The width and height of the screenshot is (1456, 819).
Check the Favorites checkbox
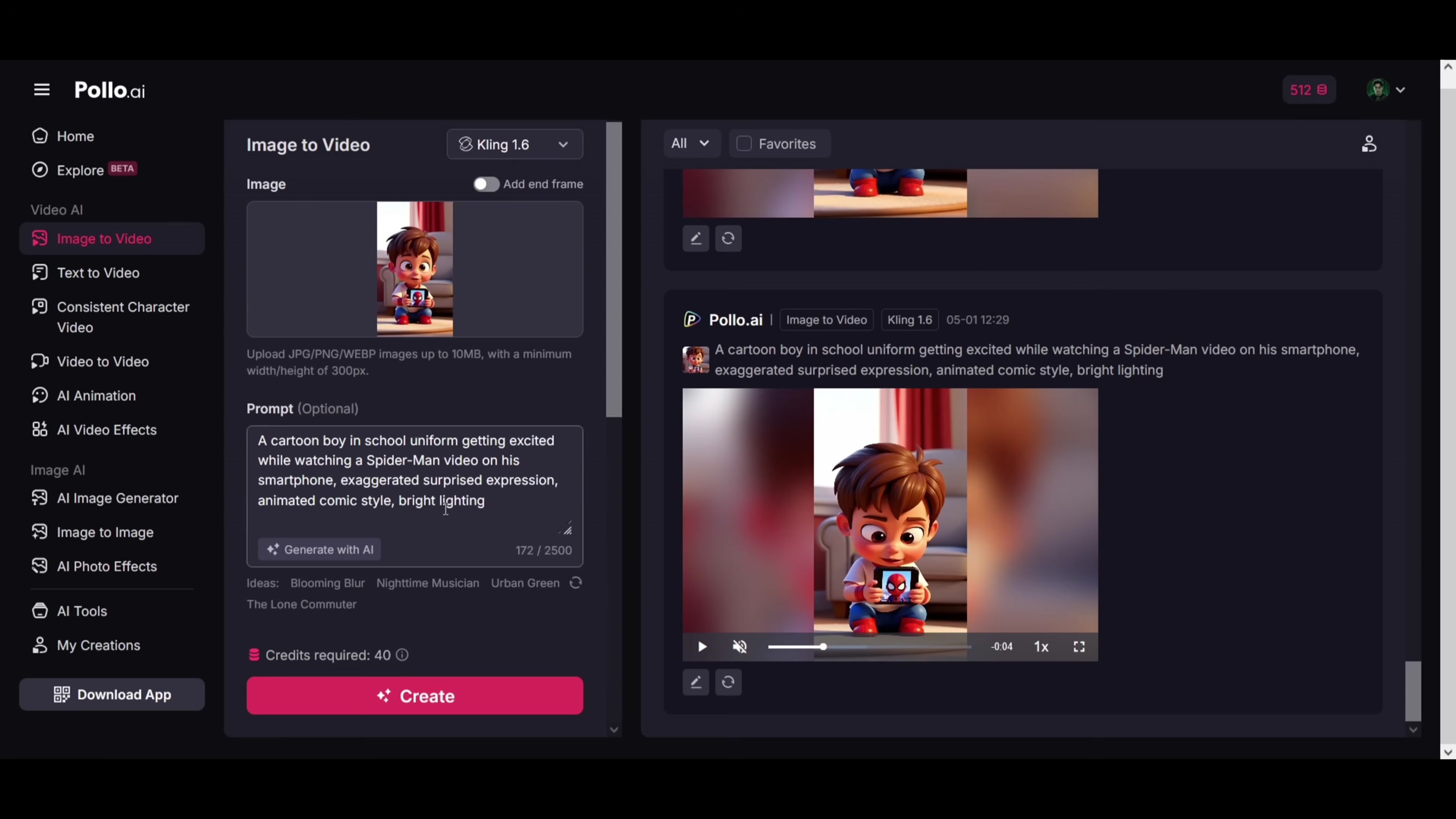(744, 144)
